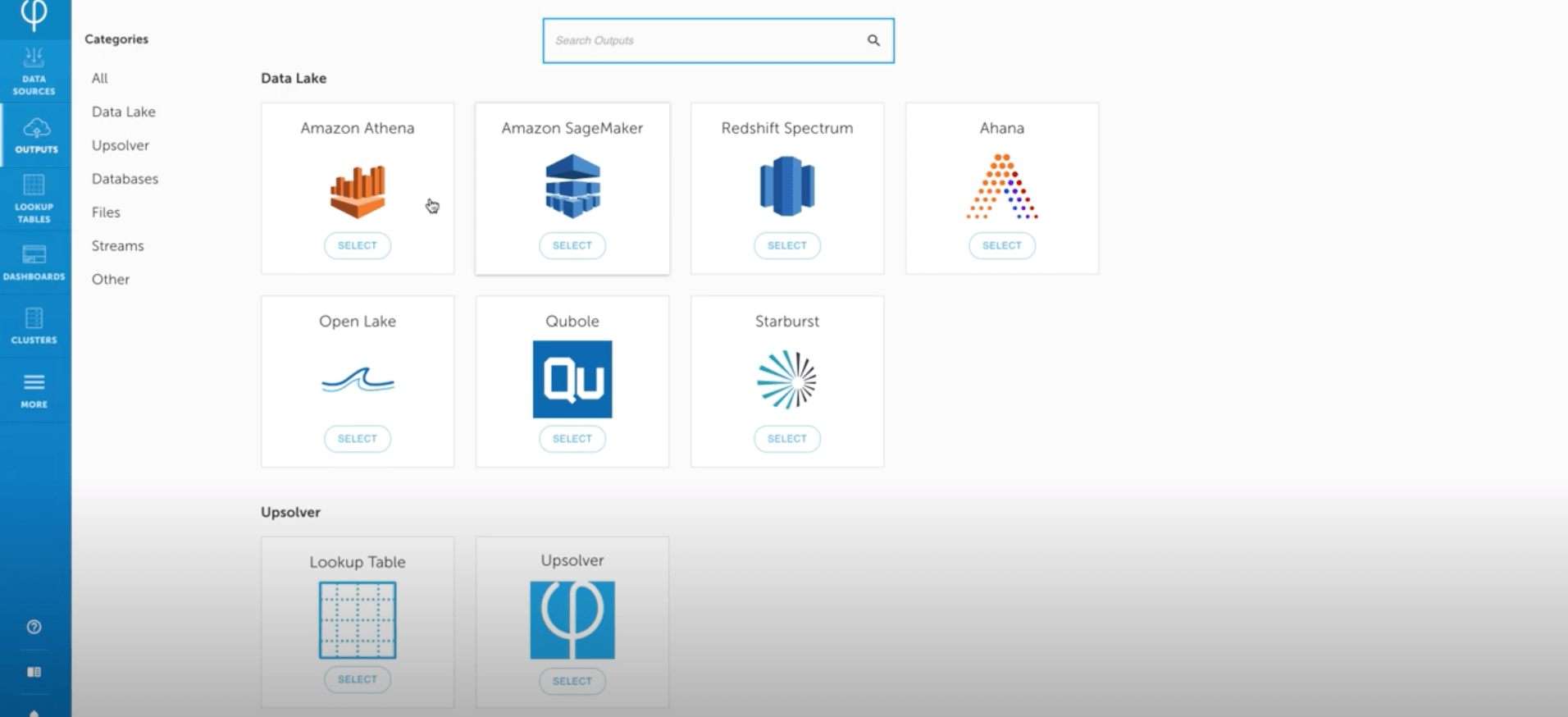Filter by the Data Lake category

point(124,112)
